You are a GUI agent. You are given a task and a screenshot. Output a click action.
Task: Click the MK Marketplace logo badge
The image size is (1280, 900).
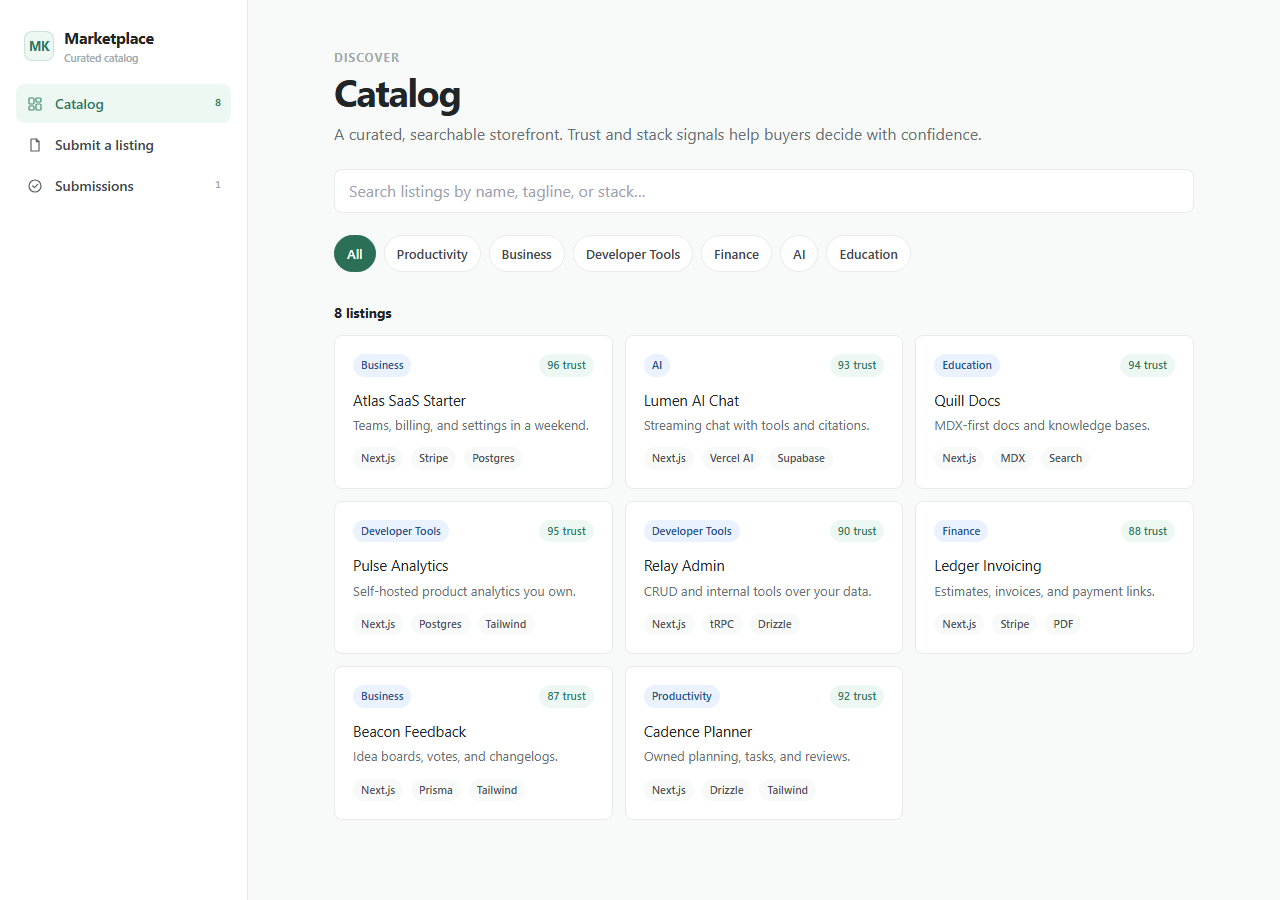[x=39, y=46]
